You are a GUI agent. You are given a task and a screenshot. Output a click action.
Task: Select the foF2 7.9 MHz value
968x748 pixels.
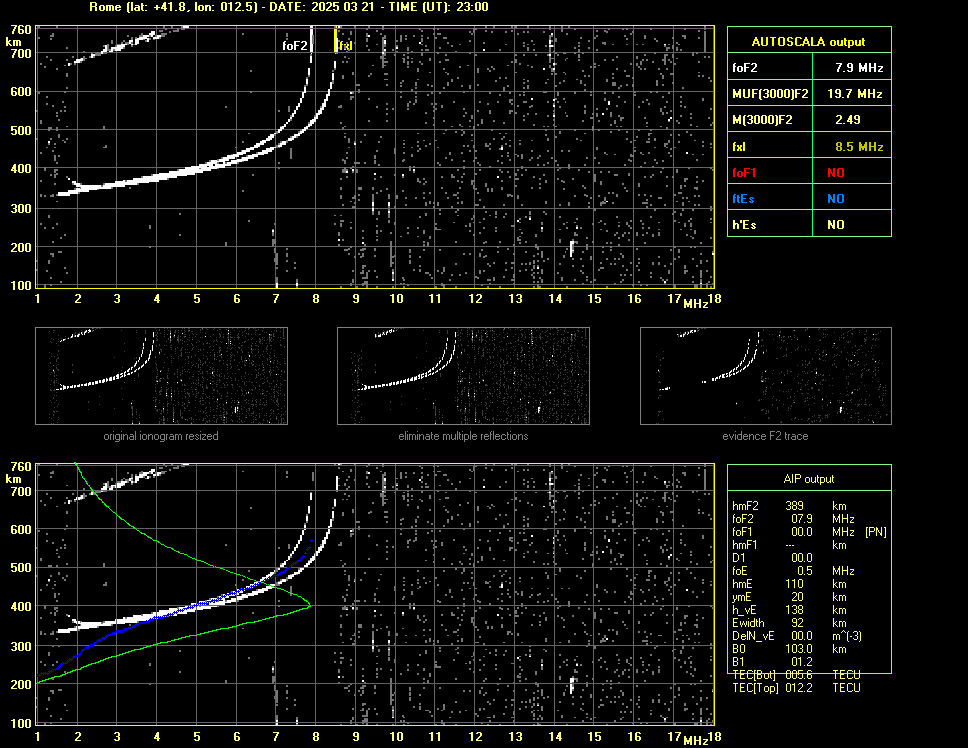pos(859,68)
